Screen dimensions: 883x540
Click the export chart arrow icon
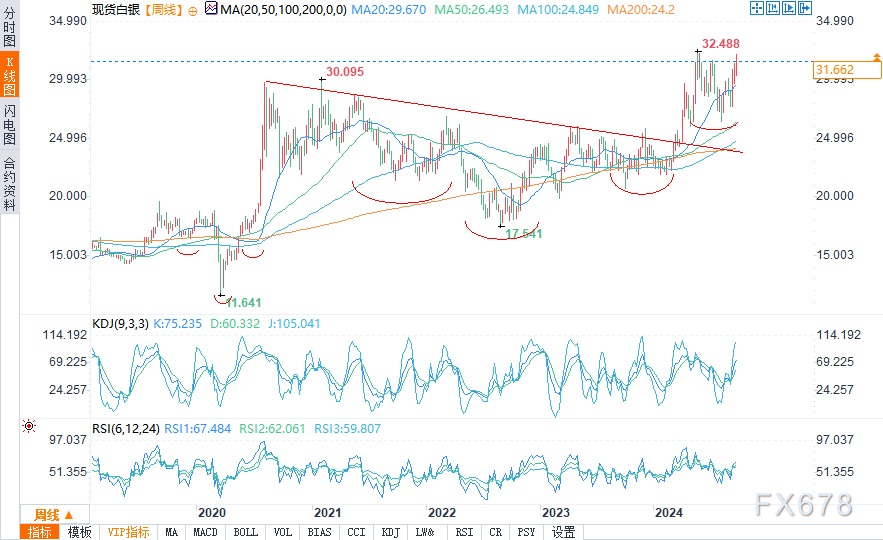point(805,8)
